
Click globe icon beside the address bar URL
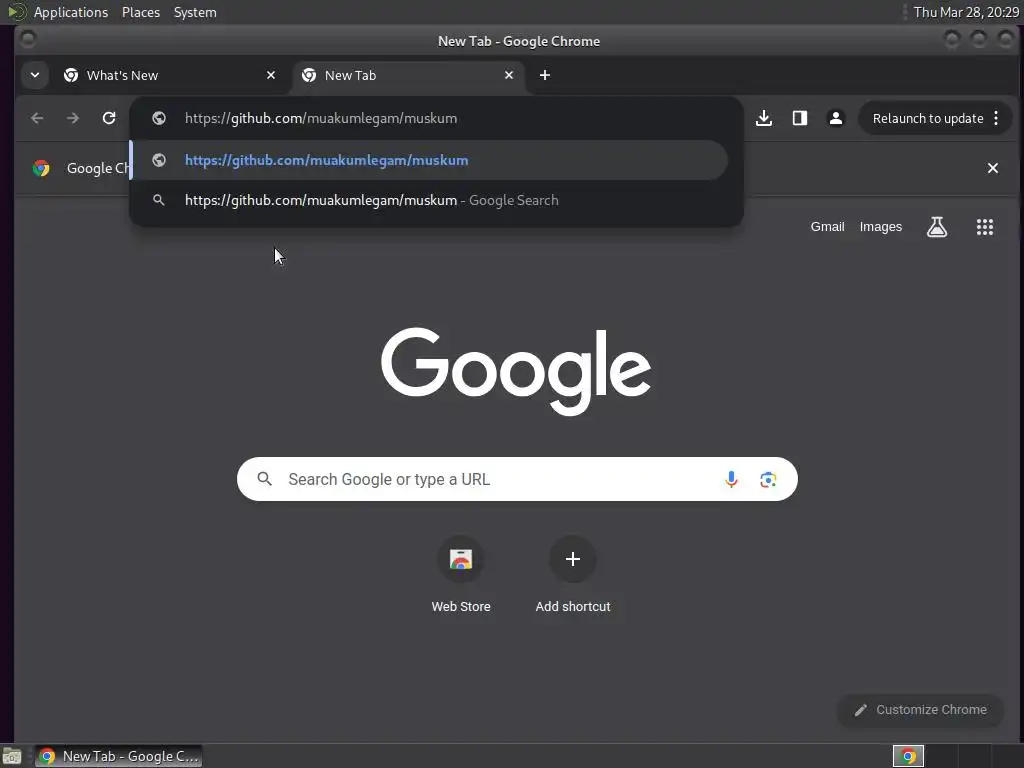tap(159, 118)
